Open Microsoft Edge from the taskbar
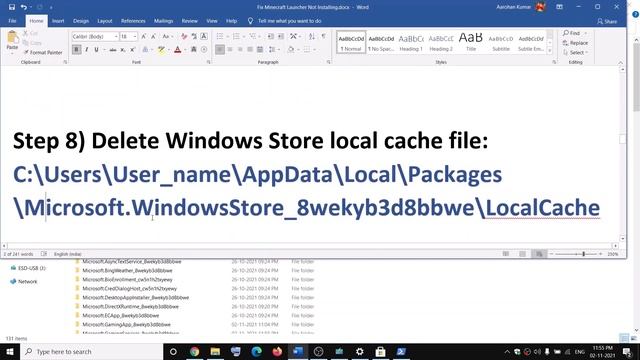This screenshot has width=640, height=360. point(256,351)
